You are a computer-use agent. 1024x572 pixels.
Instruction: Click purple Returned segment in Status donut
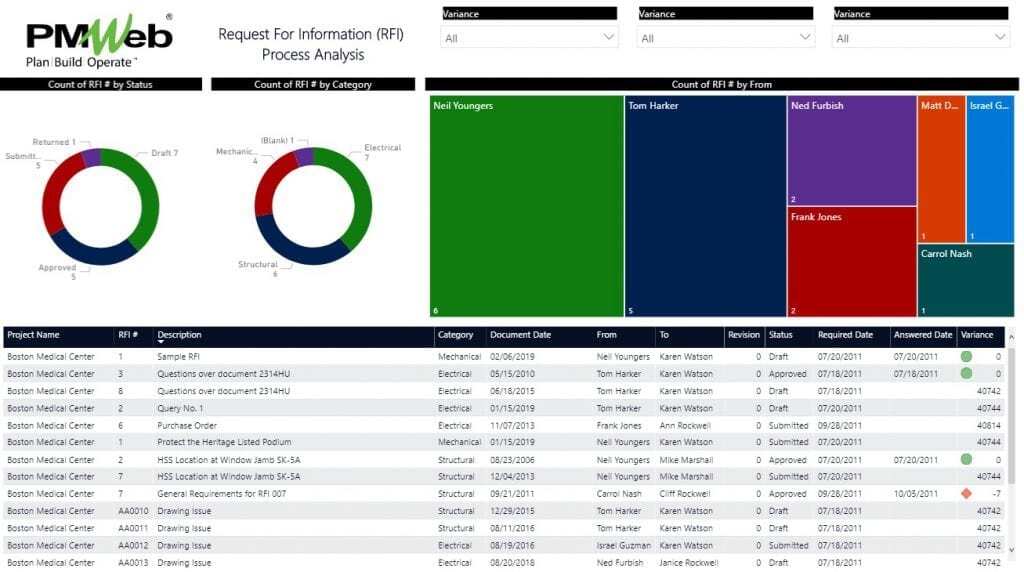91,157
